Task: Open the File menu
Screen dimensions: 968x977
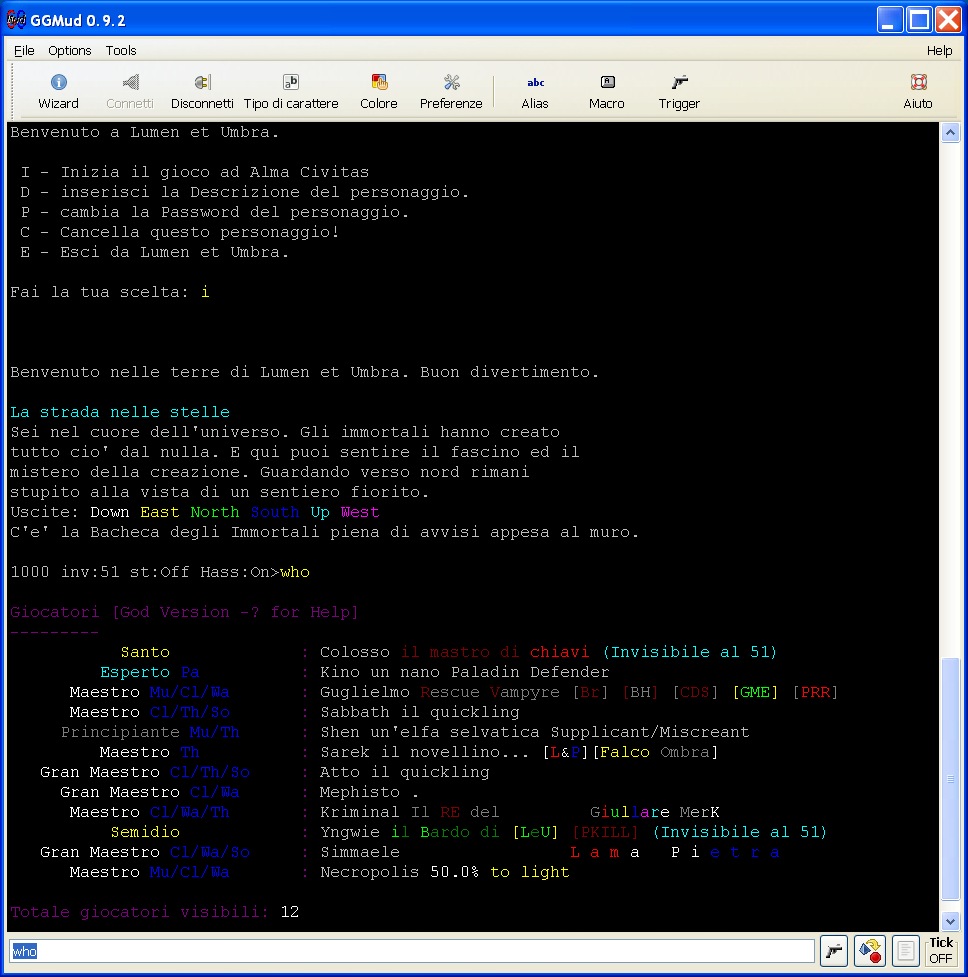Action: [x=24, y=50]
